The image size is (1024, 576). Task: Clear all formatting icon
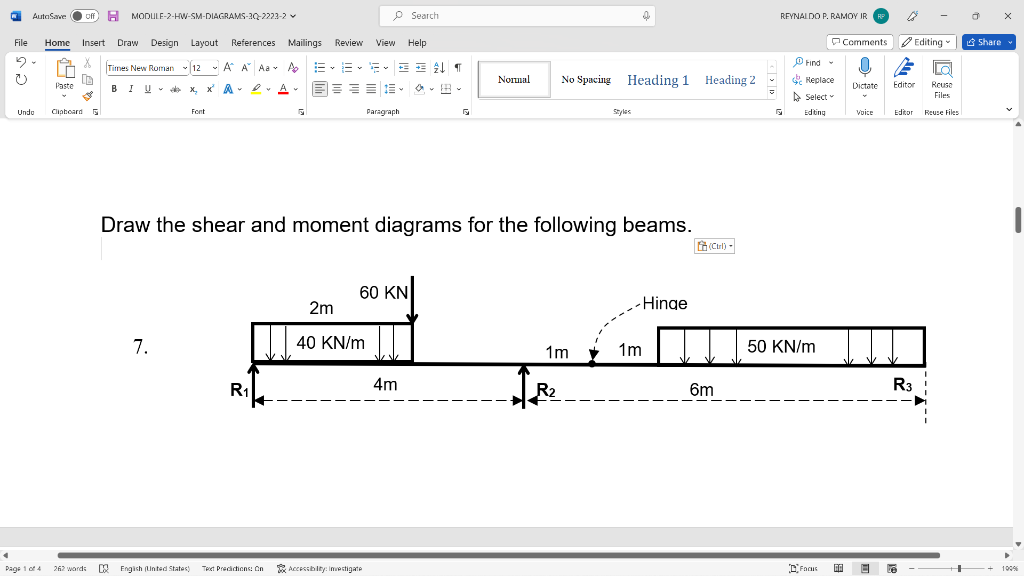click(293, 67)
